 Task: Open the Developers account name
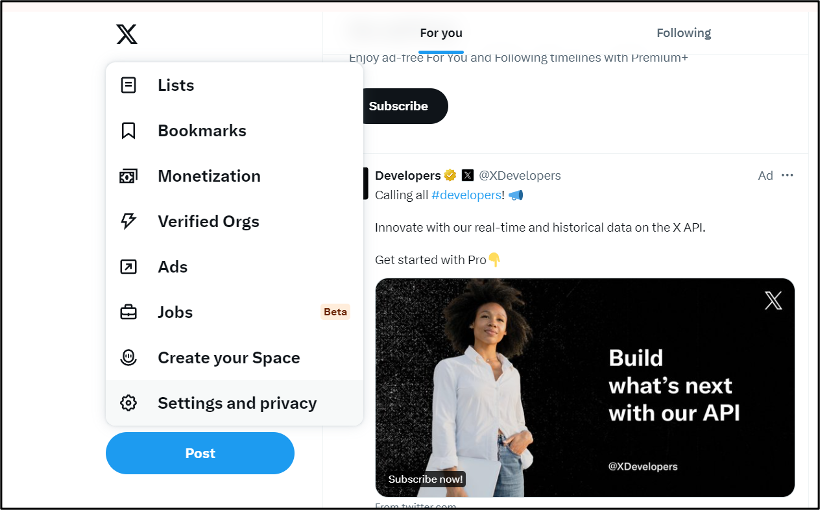click(407, 175)
